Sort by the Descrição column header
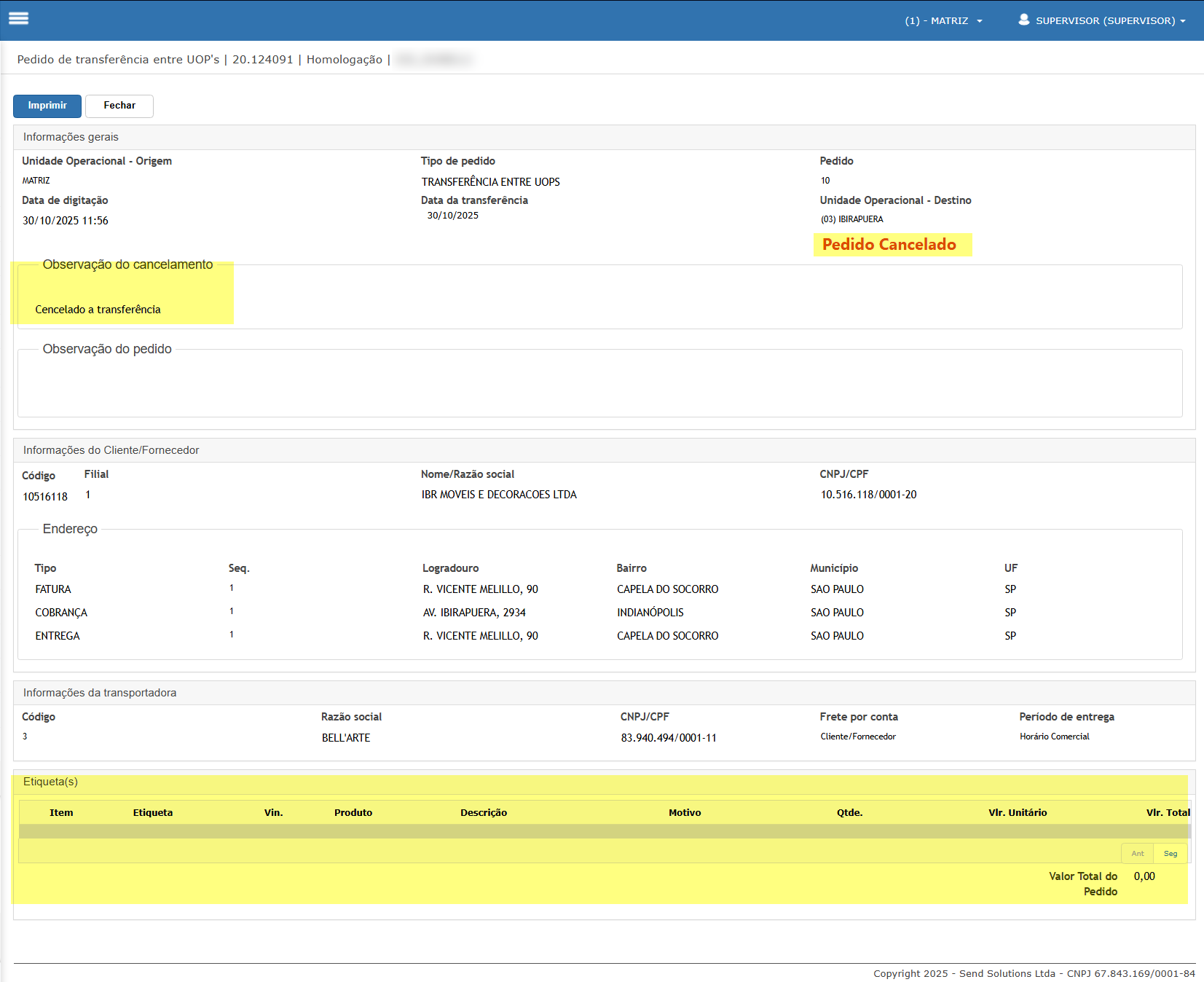 pyautogui.click(x=484, y=812)
